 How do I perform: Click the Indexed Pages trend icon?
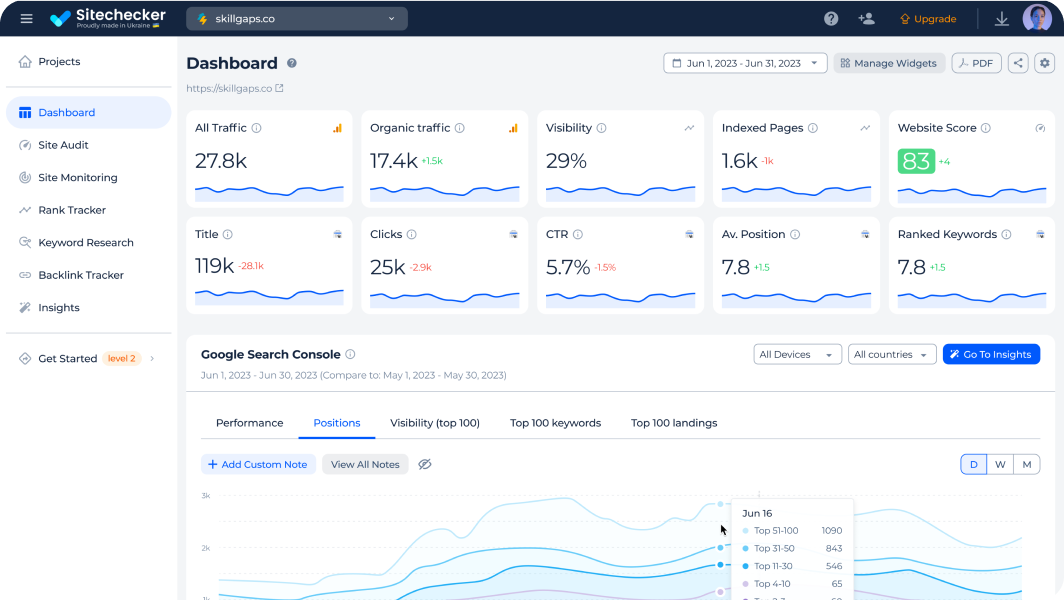pyautogui.click(x=865, y=128)
